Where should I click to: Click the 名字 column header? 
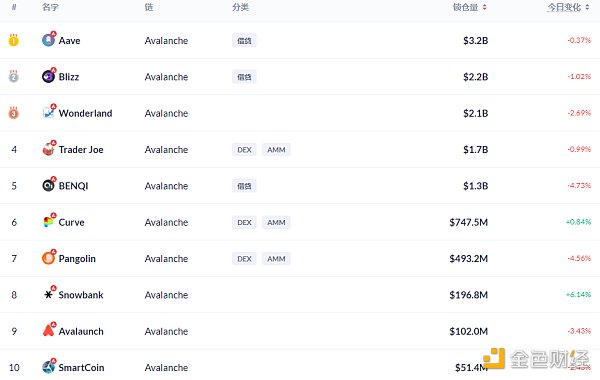pyautogui.click(x=50, y=7)
